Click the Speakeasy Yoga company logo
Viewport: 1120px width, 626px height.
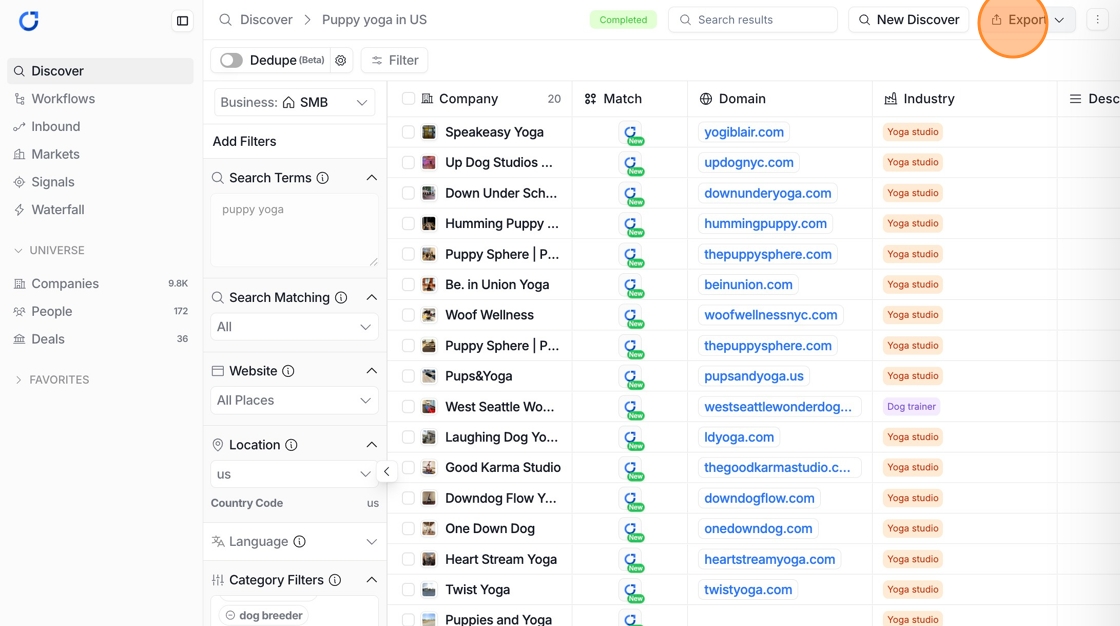[x=429, y=132]
